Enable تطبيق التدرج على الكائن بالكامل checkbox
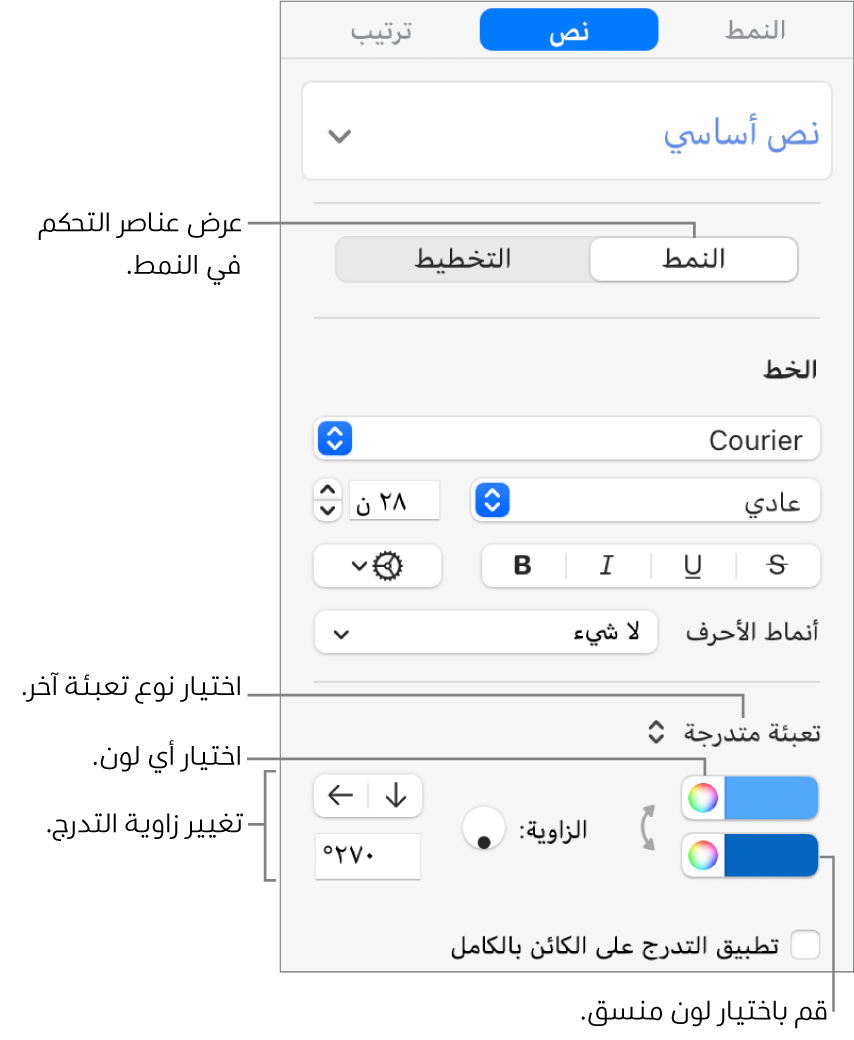This screenshot has height=1040, width=854. coord(804,945)
